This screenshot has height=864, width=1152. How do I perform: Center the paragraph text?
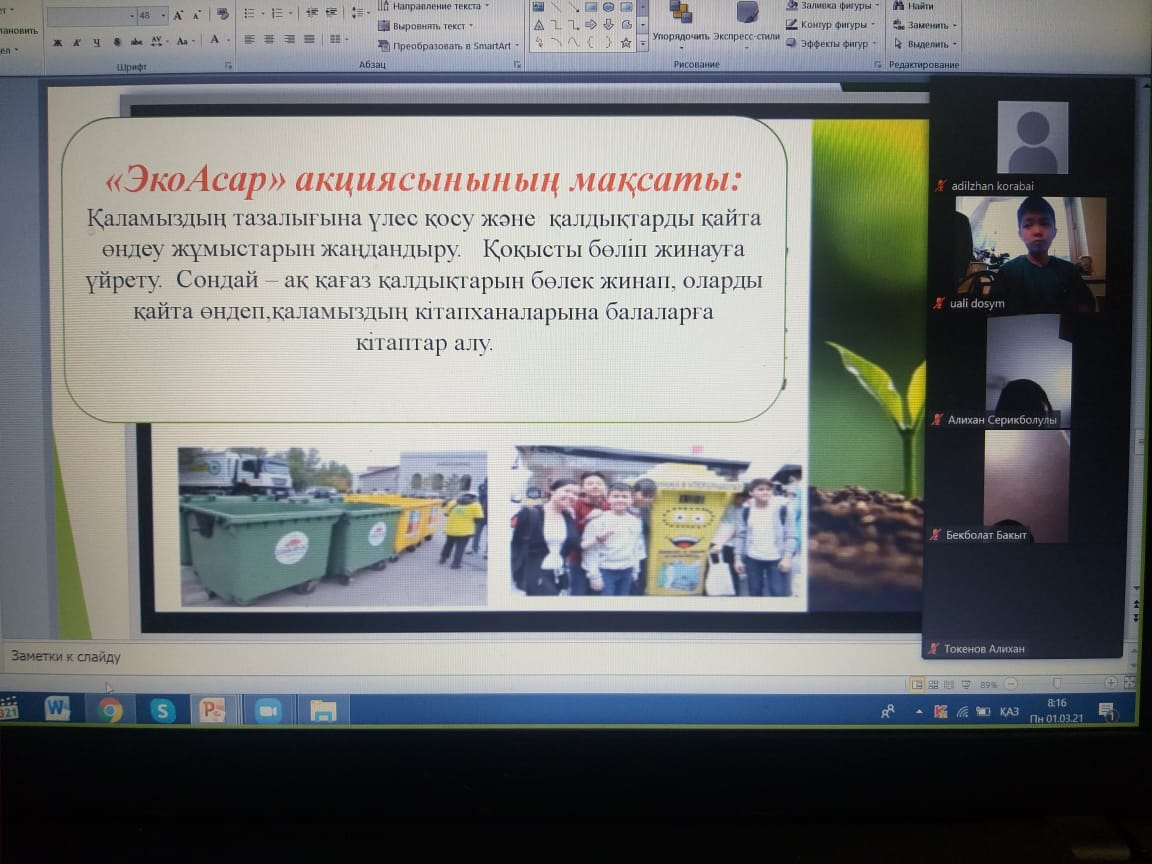(270, 40)
